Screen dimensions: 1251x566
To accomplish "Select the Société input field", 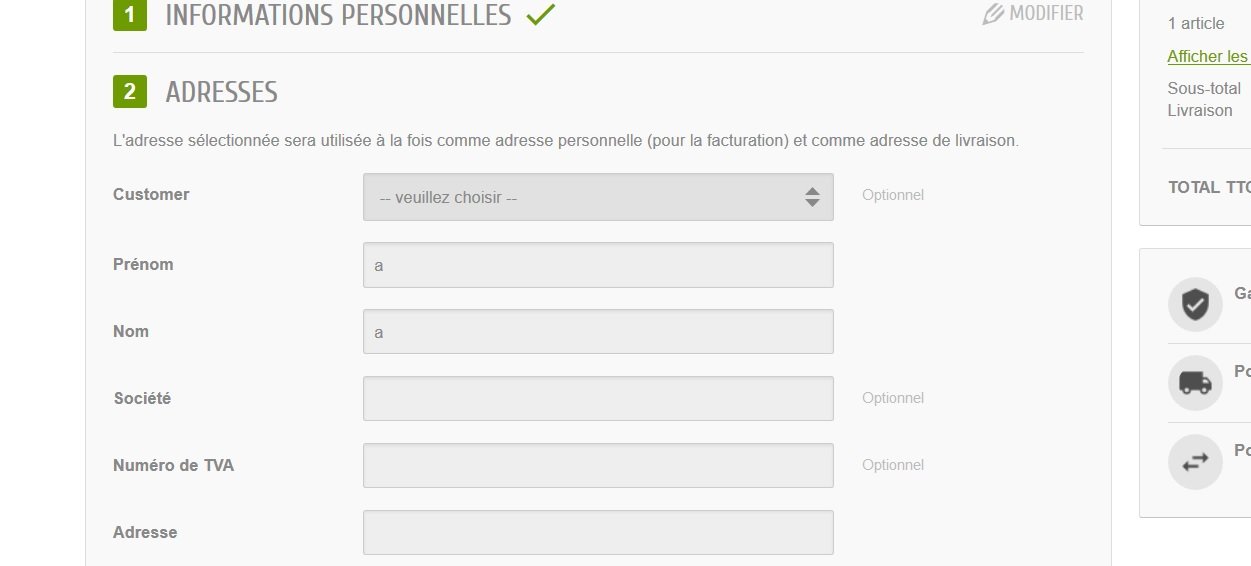I will (597, 398).
